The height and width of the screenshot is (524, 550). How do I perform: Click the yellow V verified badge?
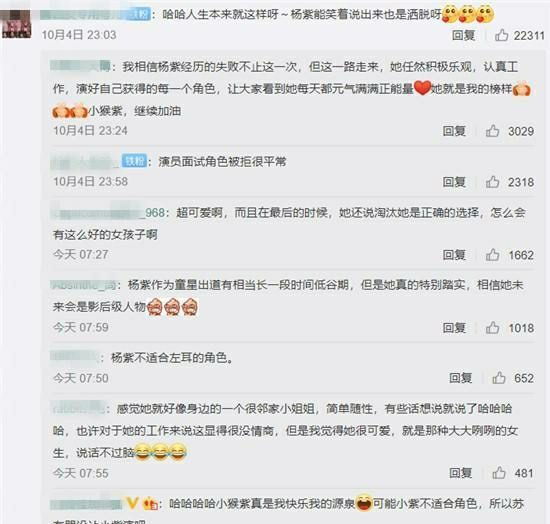click(132, 504)
